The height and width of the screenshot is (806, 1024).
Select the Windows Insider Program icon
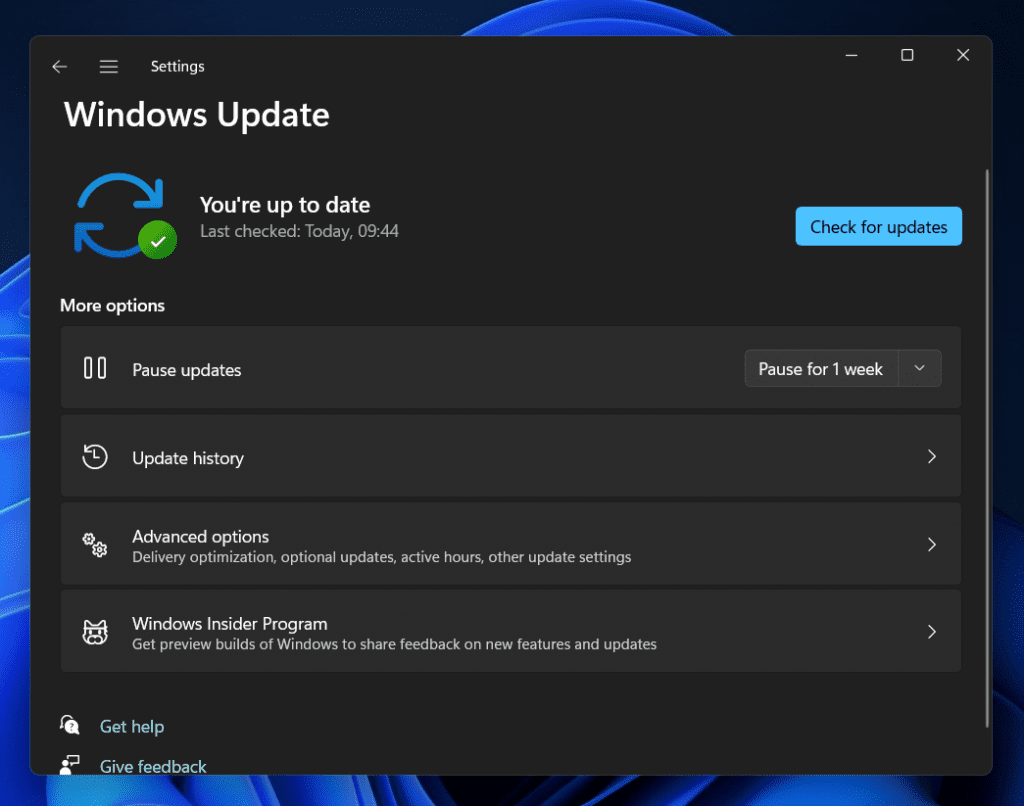pos(94,631)
